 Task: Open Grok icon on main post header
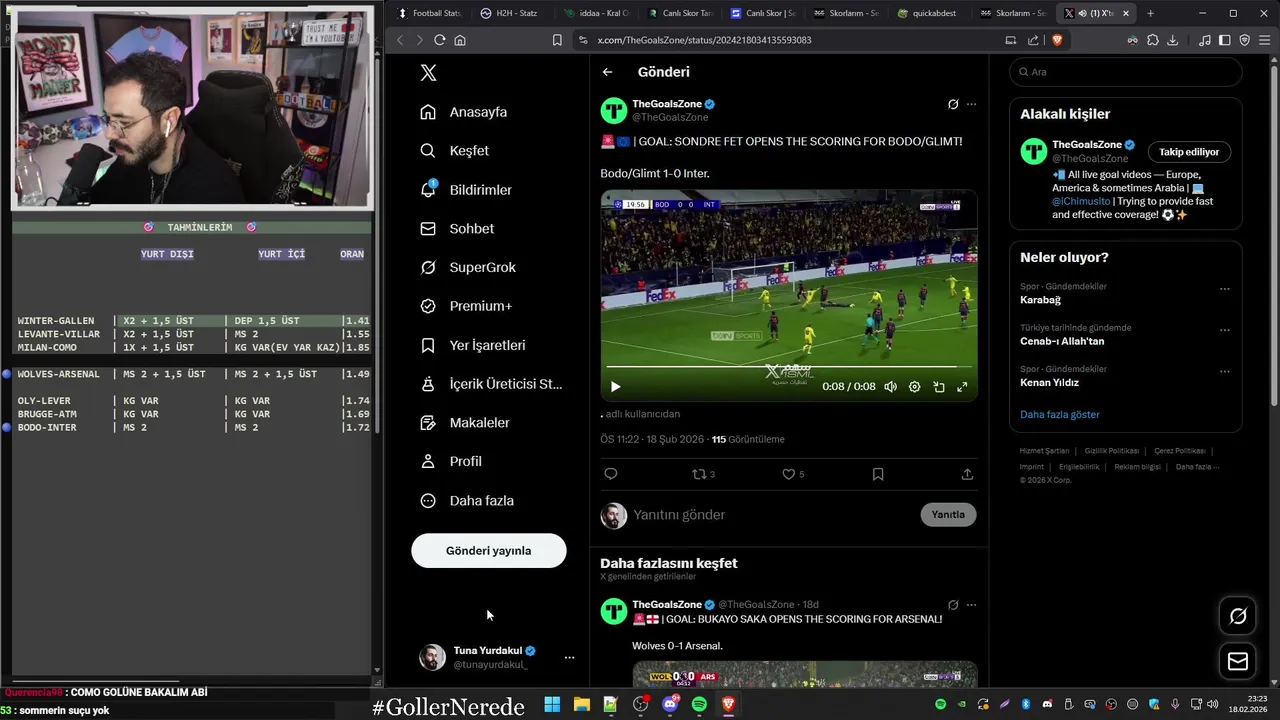click(x=953, y=104)
